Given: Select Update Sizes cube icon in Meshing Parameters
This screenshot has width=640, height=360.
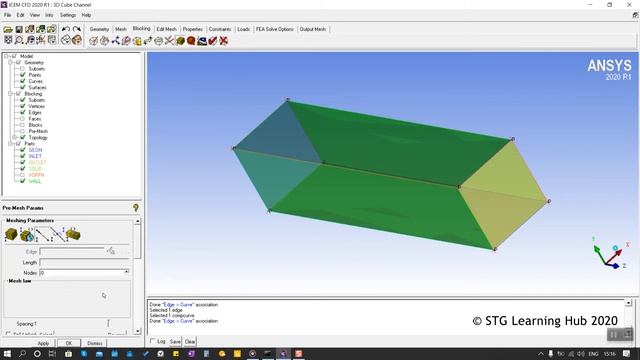Looking at the screenshot, I should [11, 235].
